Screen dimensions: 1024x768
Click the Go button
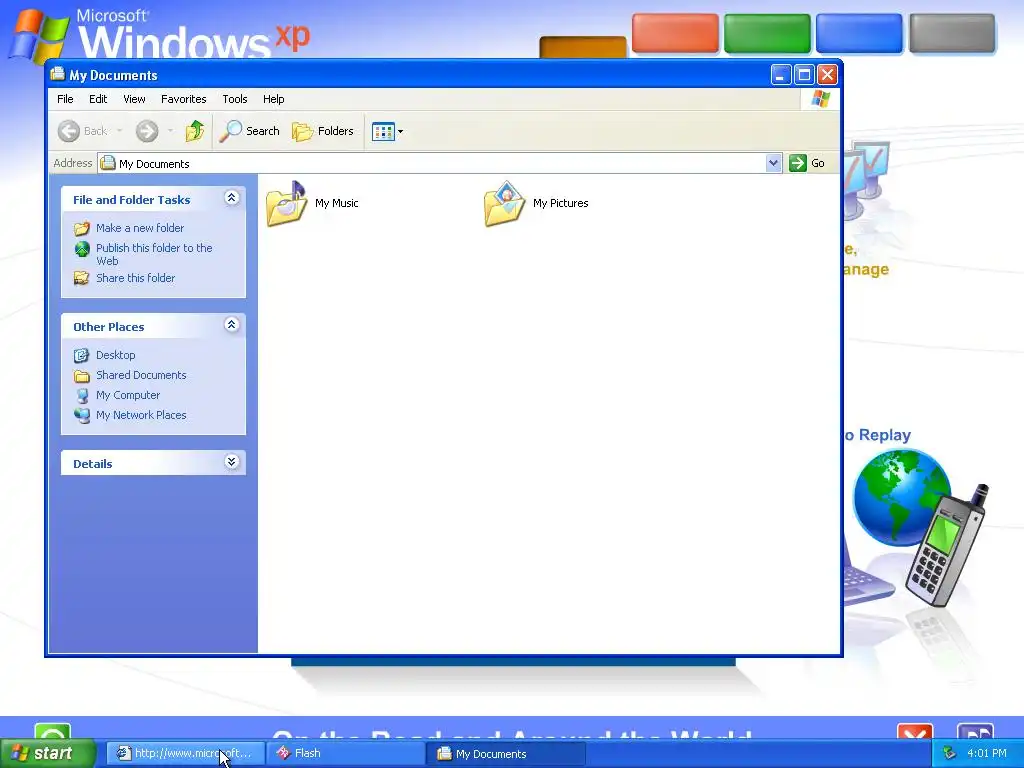(807, 163)
